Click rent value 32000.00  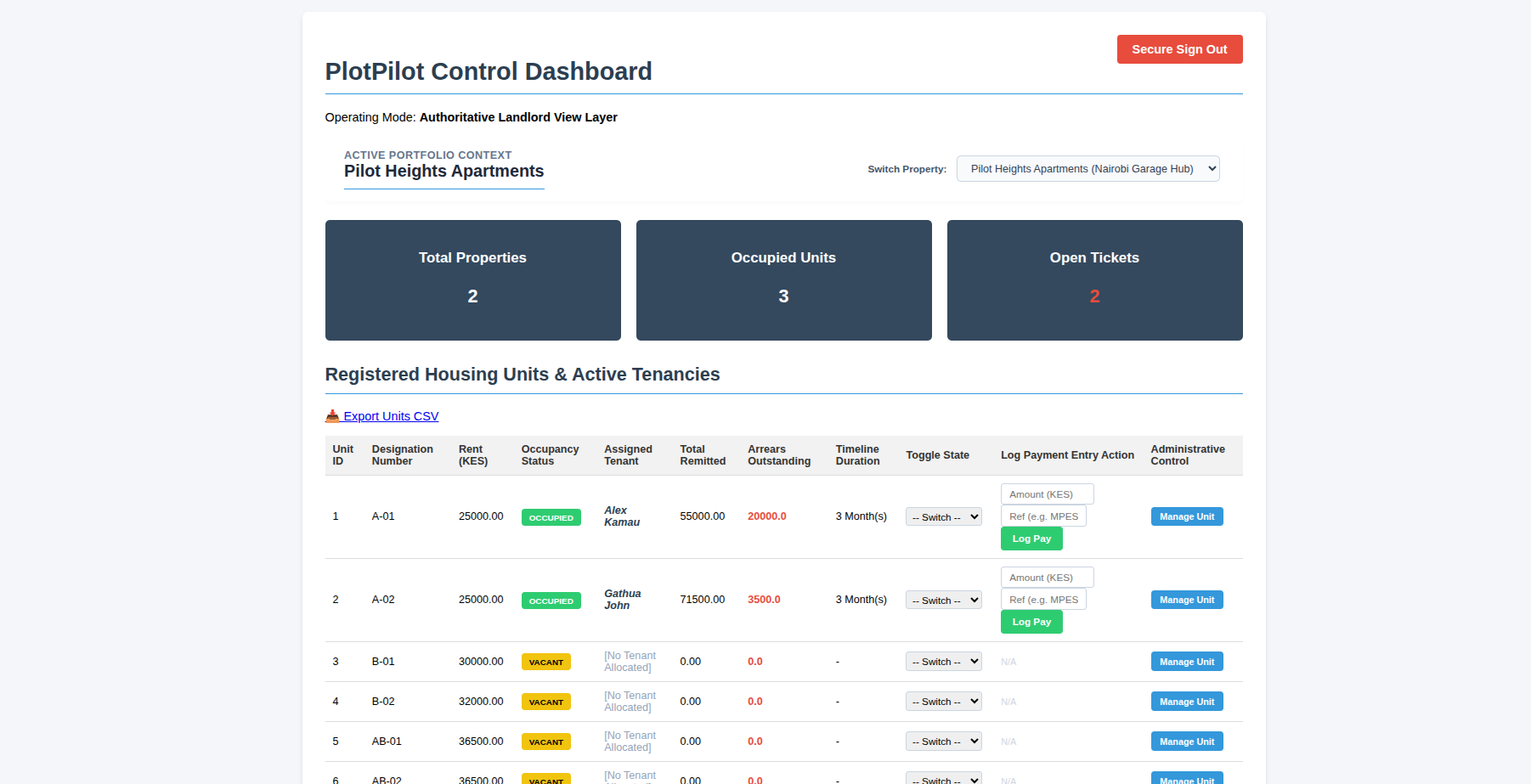click(x=481, y=702)
